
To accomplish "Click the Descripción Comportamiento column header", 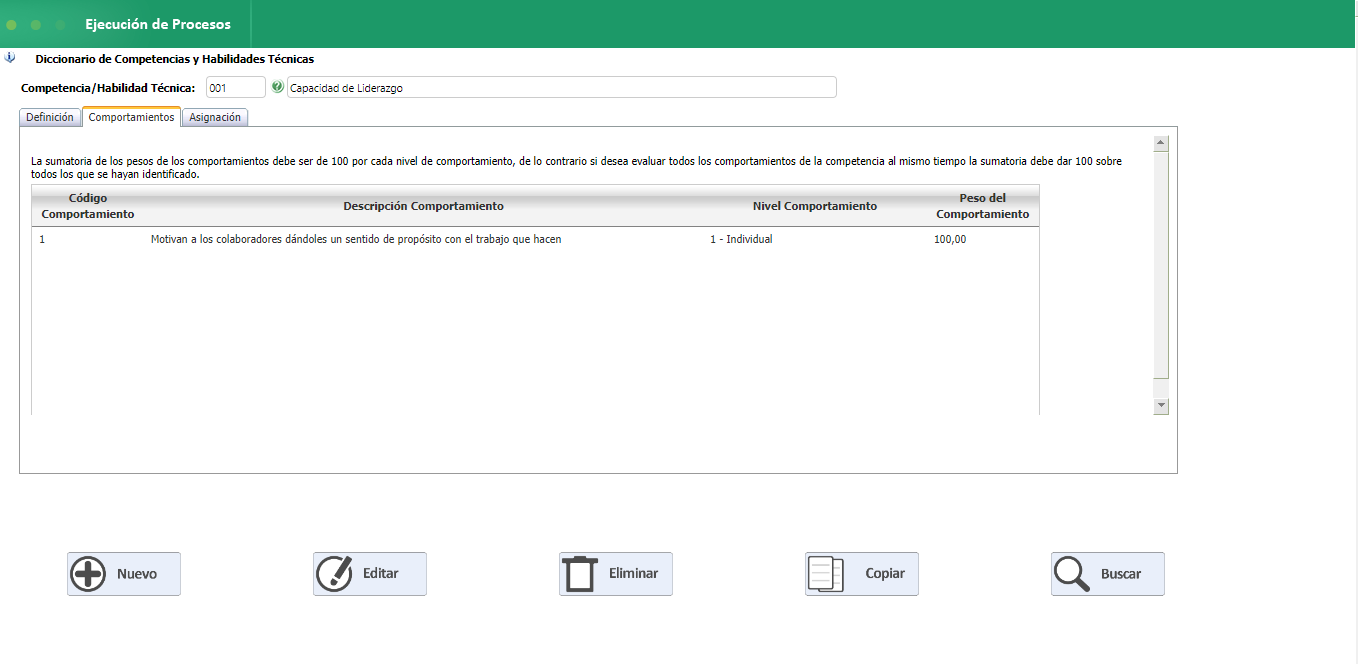I will pos(423,206).
